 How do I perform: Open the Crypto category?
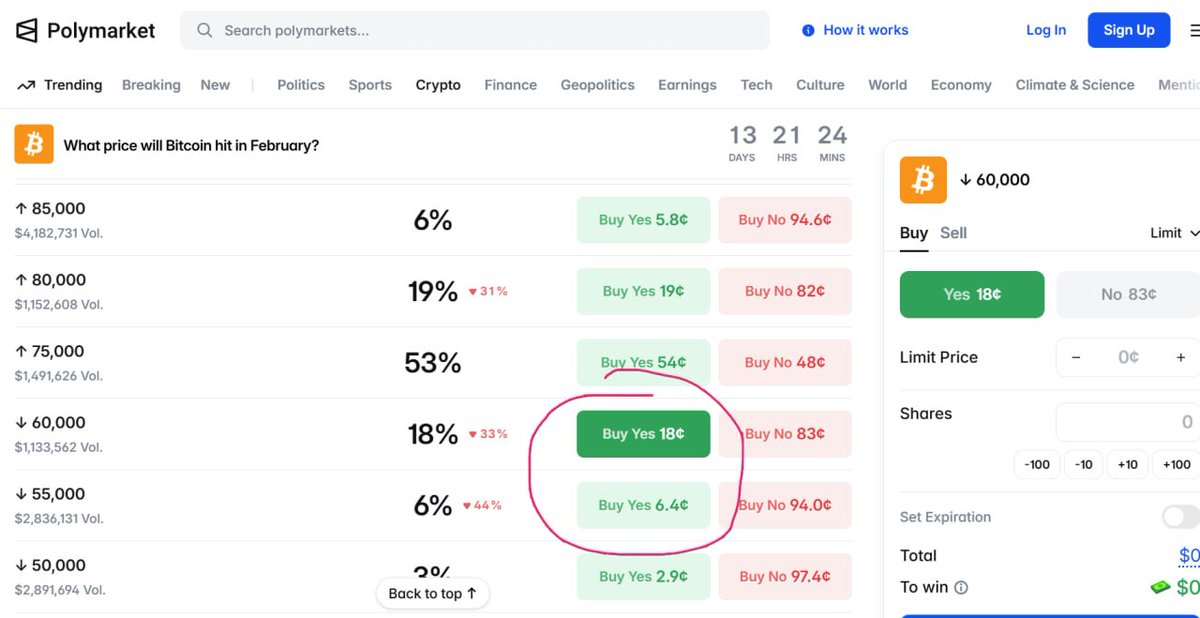click(438, 85)
